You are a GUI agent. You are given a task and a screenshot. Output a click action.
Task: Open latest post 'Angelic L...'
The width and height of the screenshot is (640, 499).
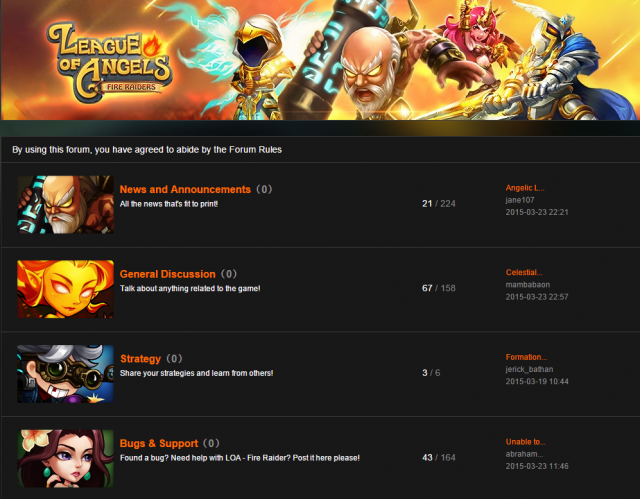[x=525, y=188]
